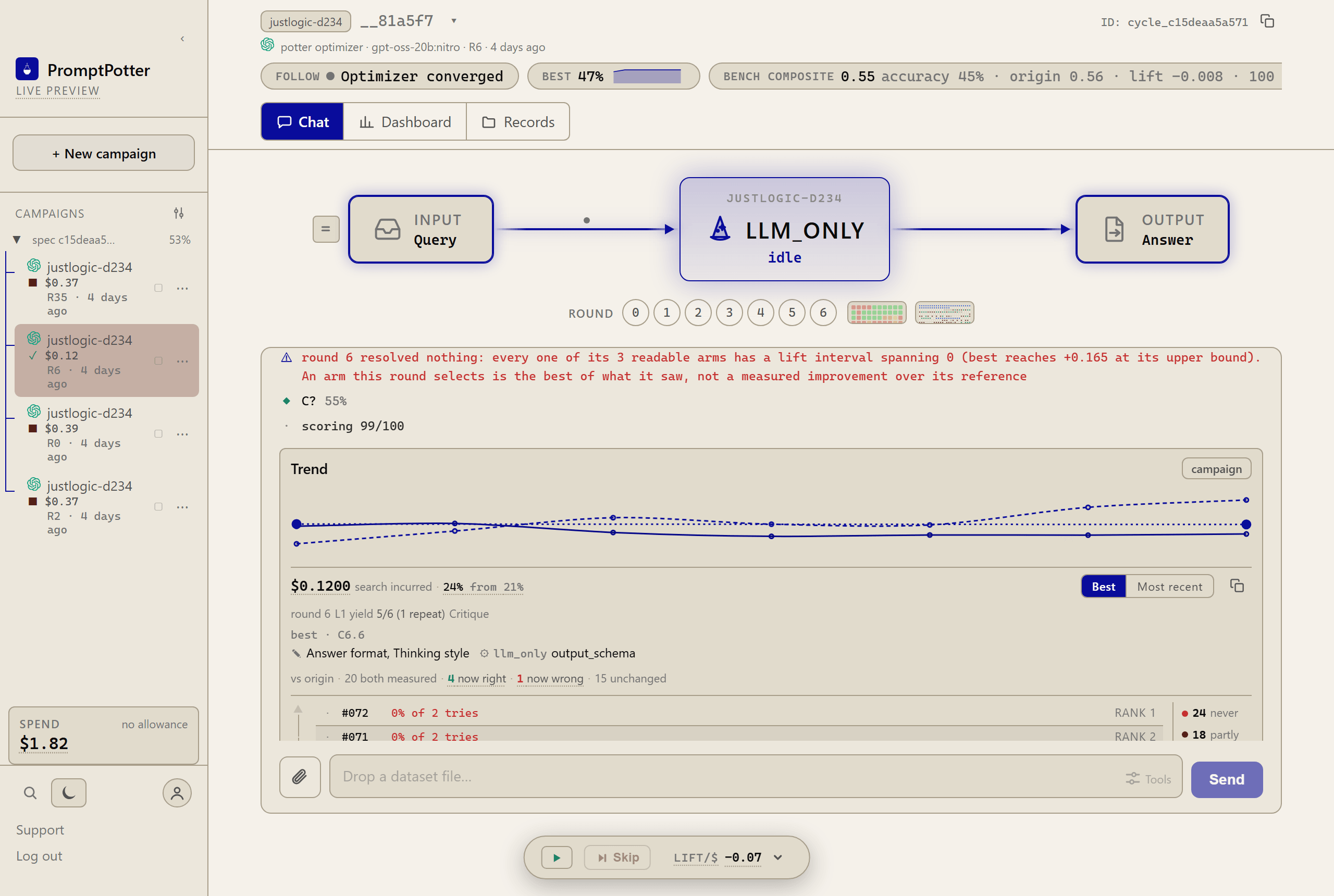The height and width of the screenshot is (896, 1334).
Task: Open the user profile icon
Action: click(177, 792)
